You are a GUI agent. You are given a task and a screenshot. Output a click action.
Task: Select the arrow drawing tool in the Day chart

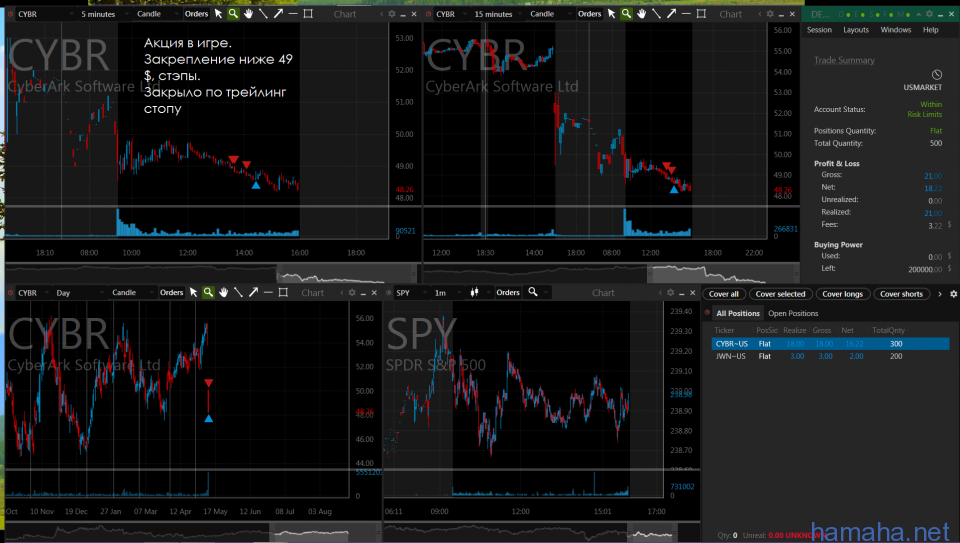coord(253,293)
